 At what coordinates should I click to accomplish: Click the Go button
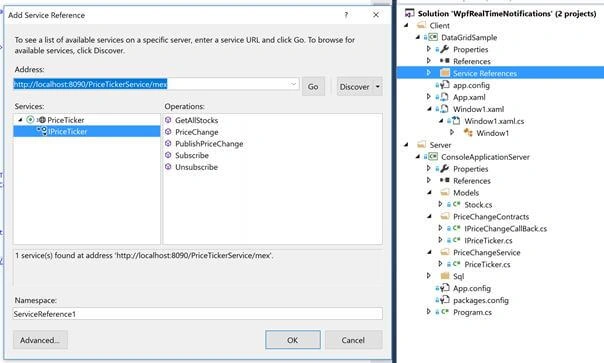point(313,87)
